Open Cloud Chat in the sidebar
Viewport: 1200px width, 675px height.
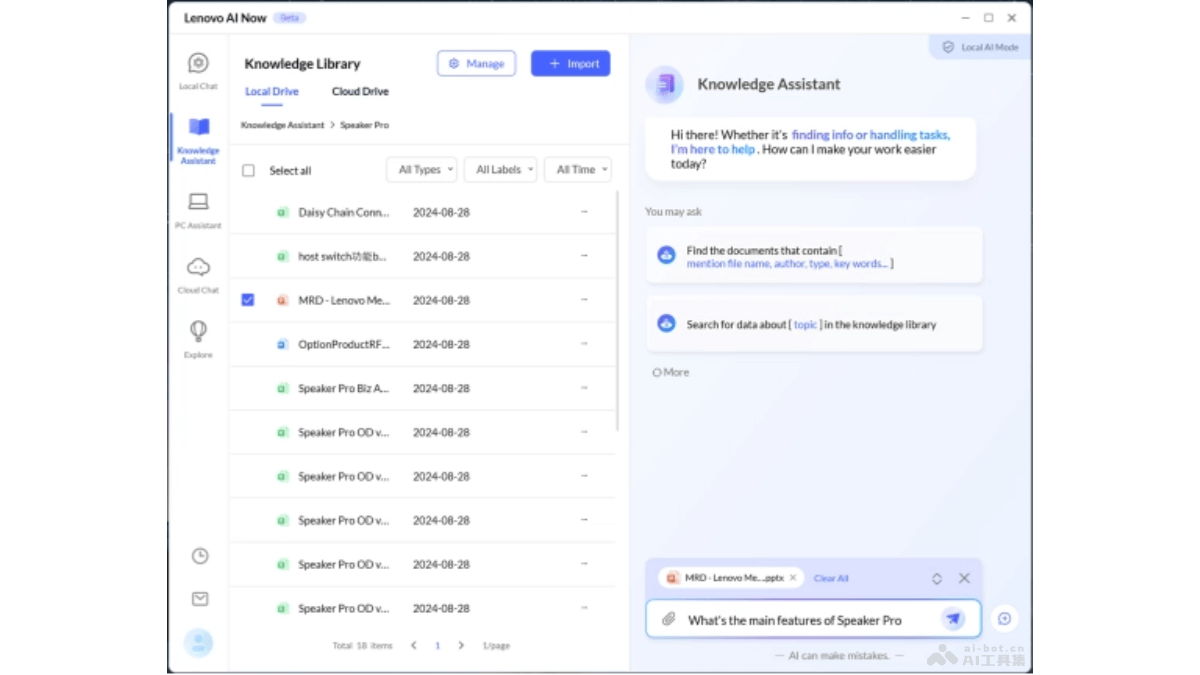tap(198, 268)
